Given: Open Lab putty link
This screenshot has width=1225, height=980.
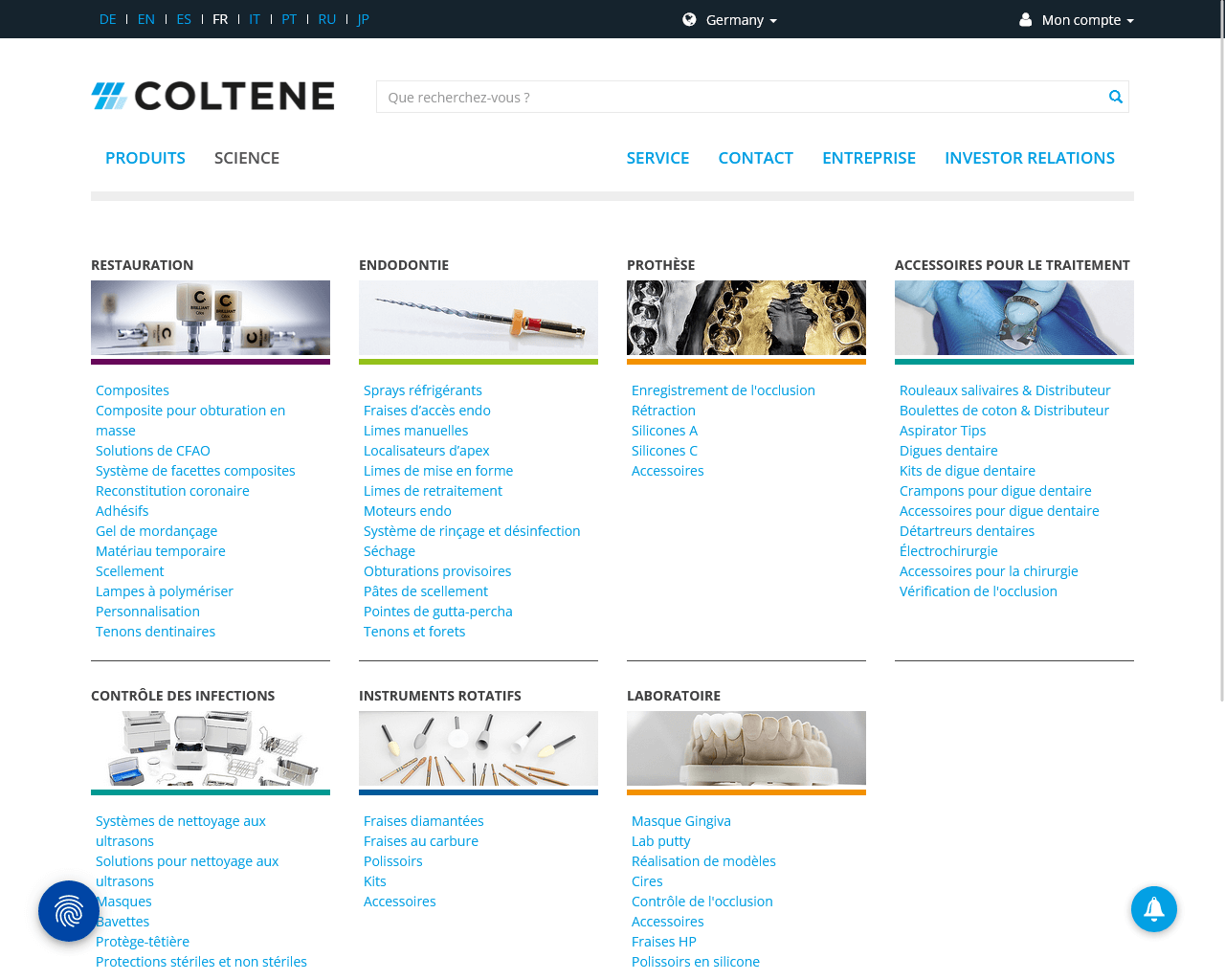Looking at the screenshot, I should [661, 841].
